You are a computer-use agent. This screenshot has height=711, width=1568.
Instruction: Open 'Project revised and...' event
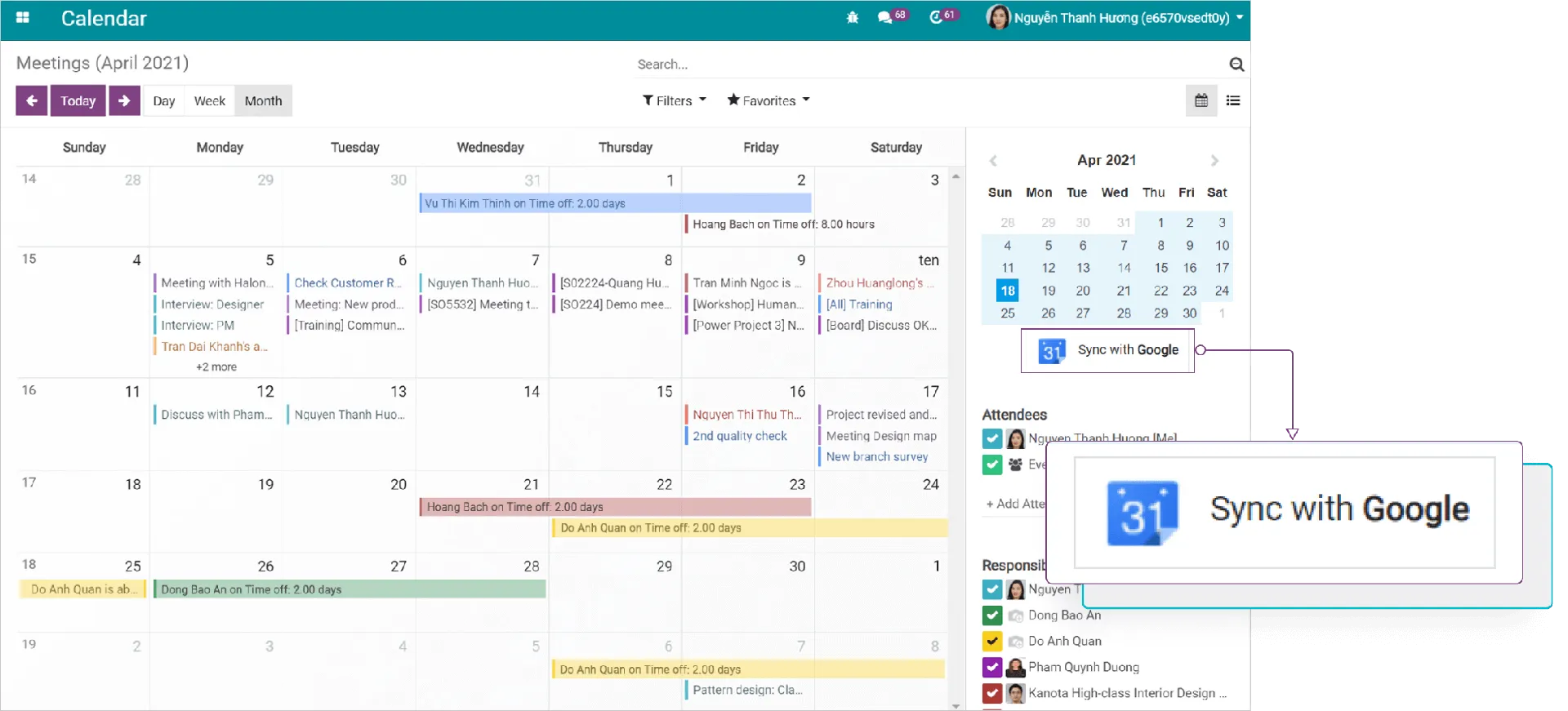880,415
